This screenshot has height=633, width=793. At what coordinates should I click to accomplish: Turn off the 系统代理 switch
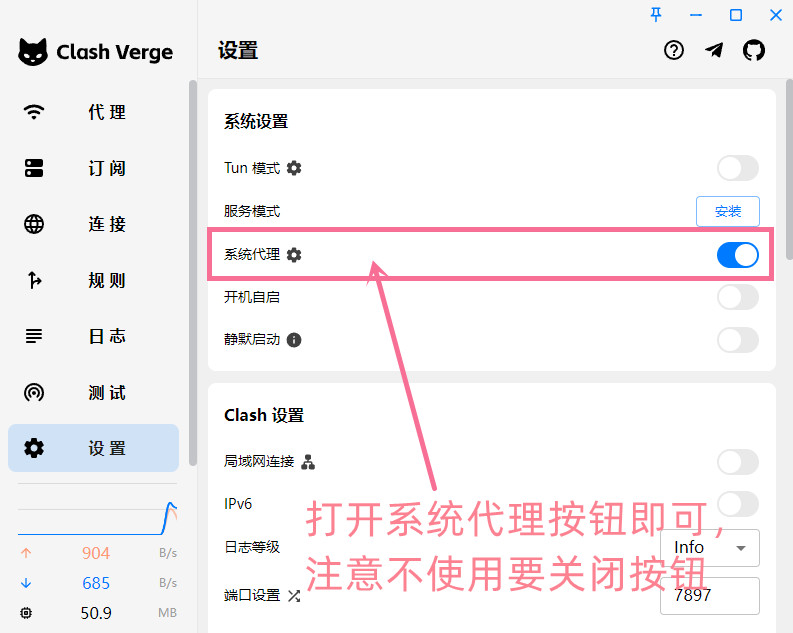[737, 255]
